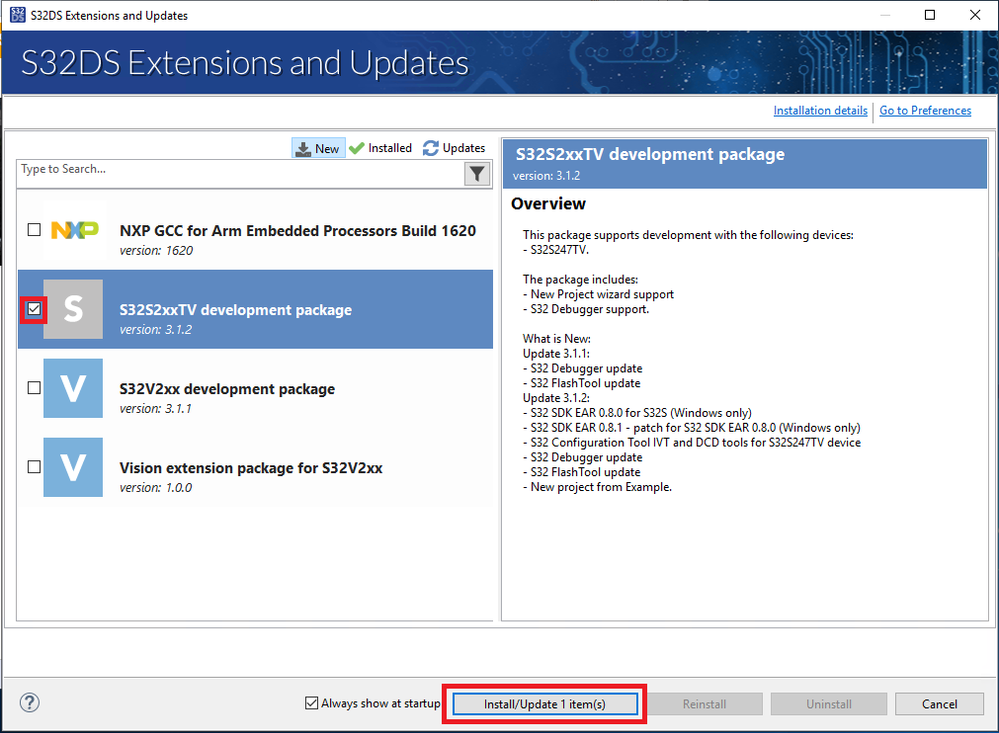Uncheck the S32S2xxTV development package checkbox
999x733 pixels.
[34, 309]
